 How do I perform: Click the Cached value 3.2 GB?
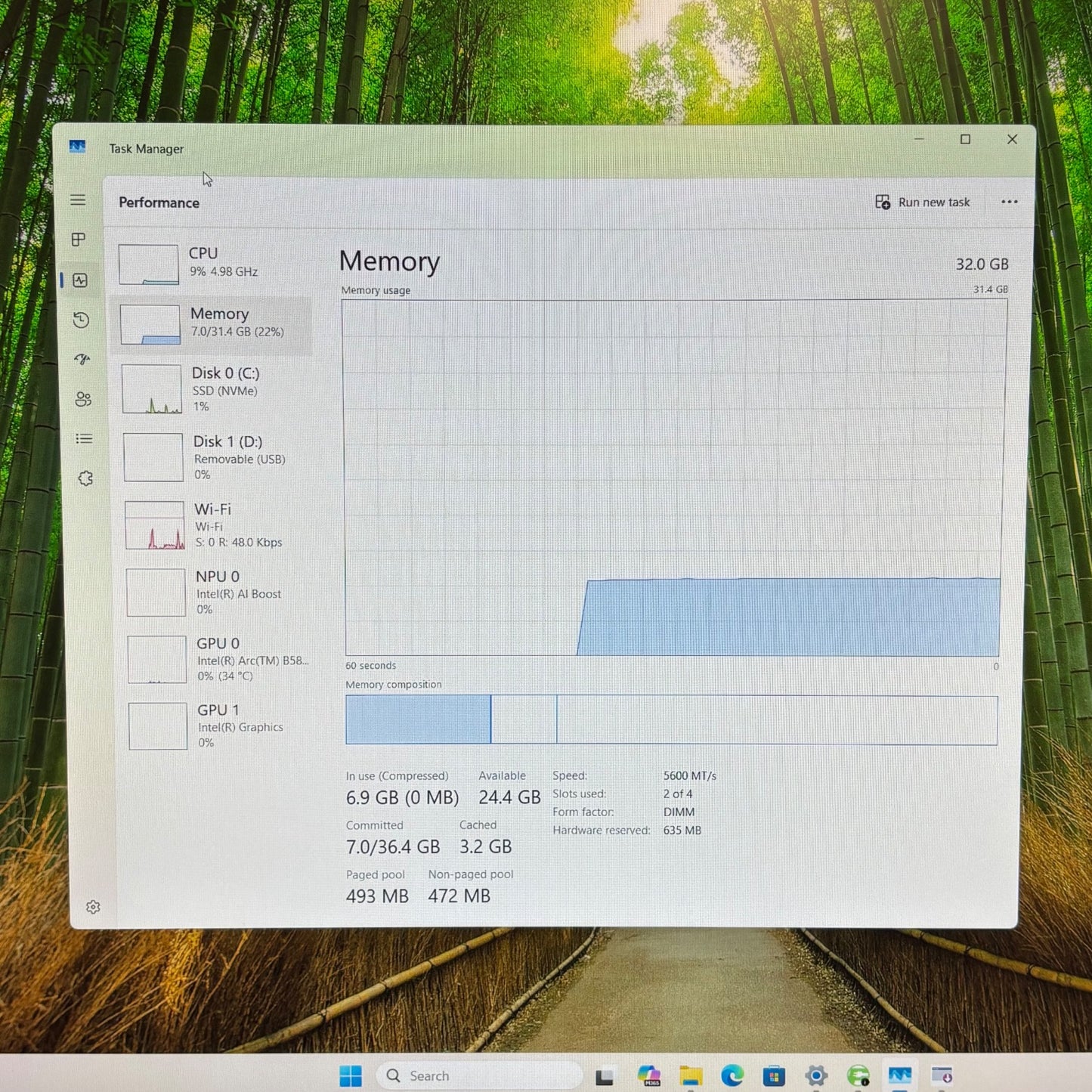pyautogui.click(x=486, y=847)
